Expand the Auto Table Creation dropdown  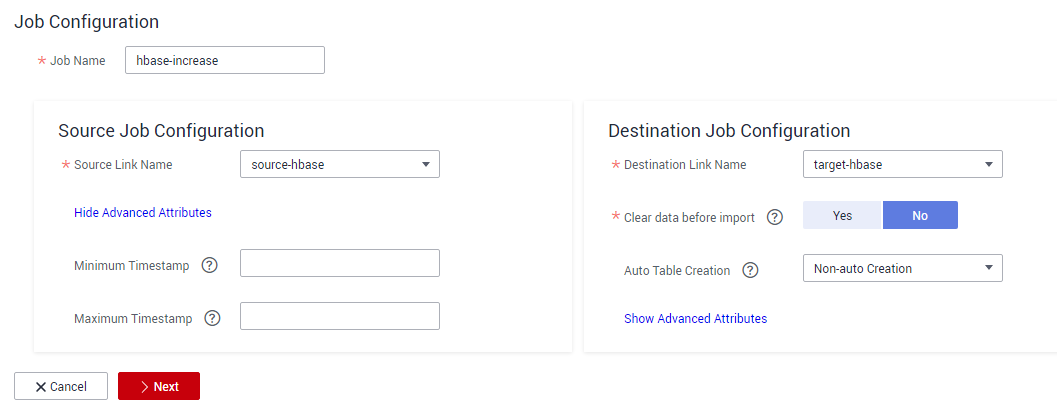(x=903, y=268)
